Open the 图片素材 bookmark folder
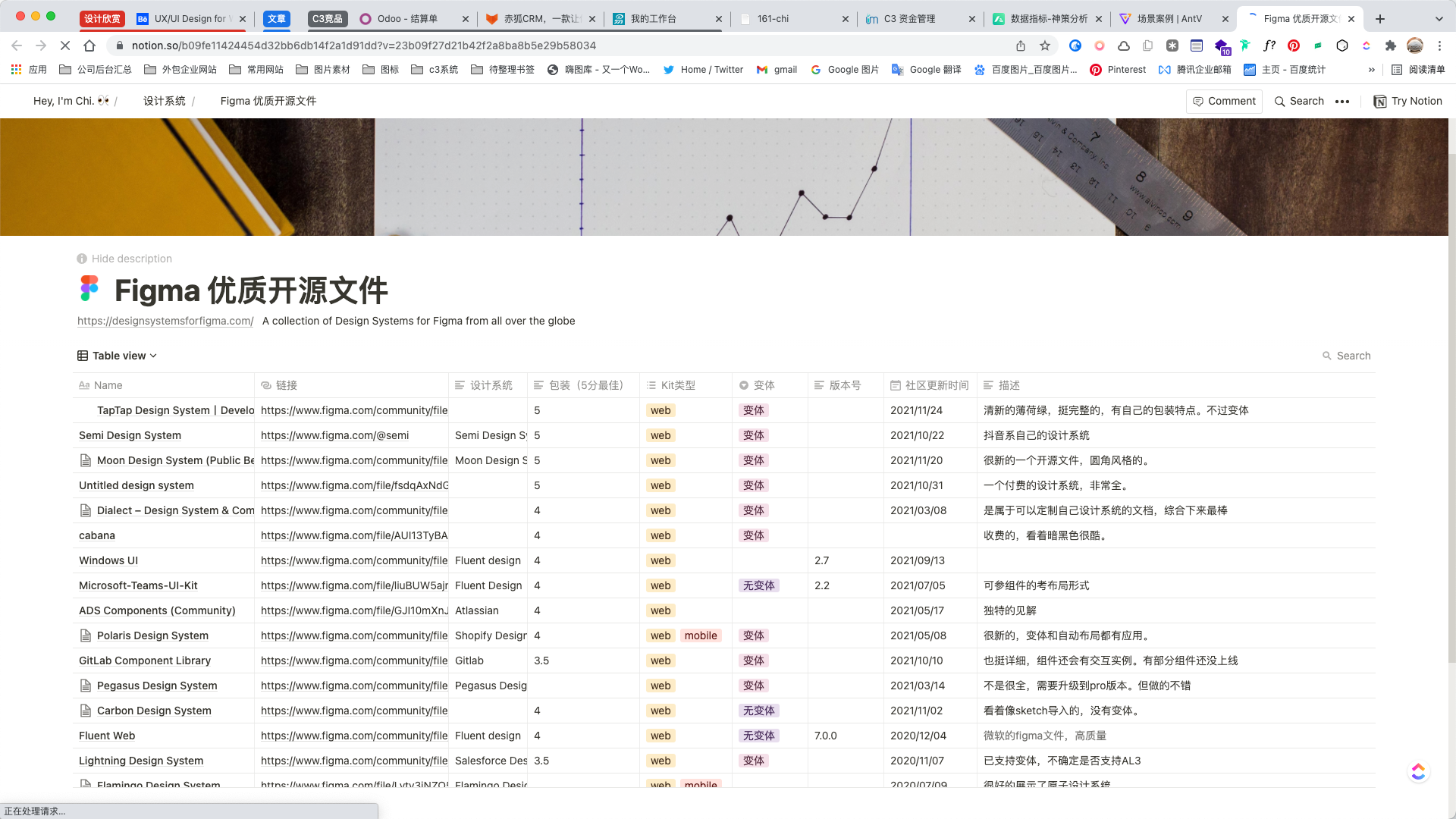Image resolution: width=1456 pixels, height=819 pixels. [323, 70]
